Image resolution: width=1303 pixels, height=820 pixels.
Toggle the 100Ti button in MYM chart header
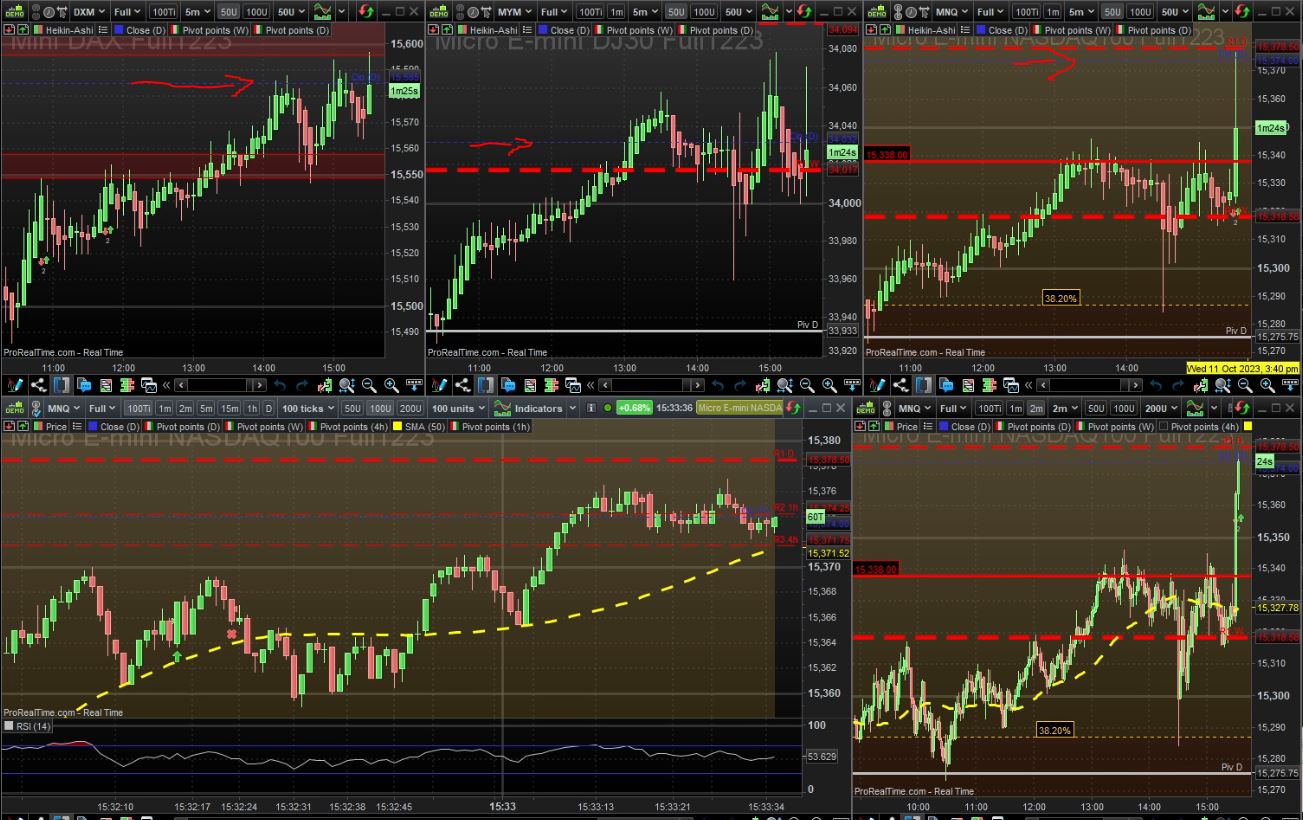tap(590, 12)
